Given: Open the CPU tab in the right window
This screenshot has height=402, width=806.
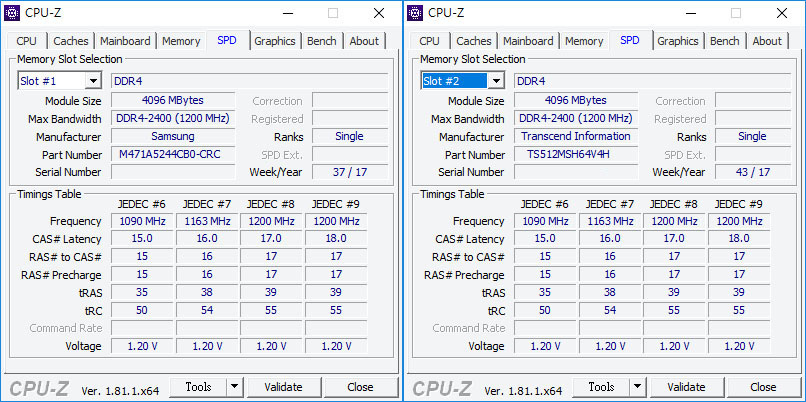Looking at the screenshot, I should [430, 41].
